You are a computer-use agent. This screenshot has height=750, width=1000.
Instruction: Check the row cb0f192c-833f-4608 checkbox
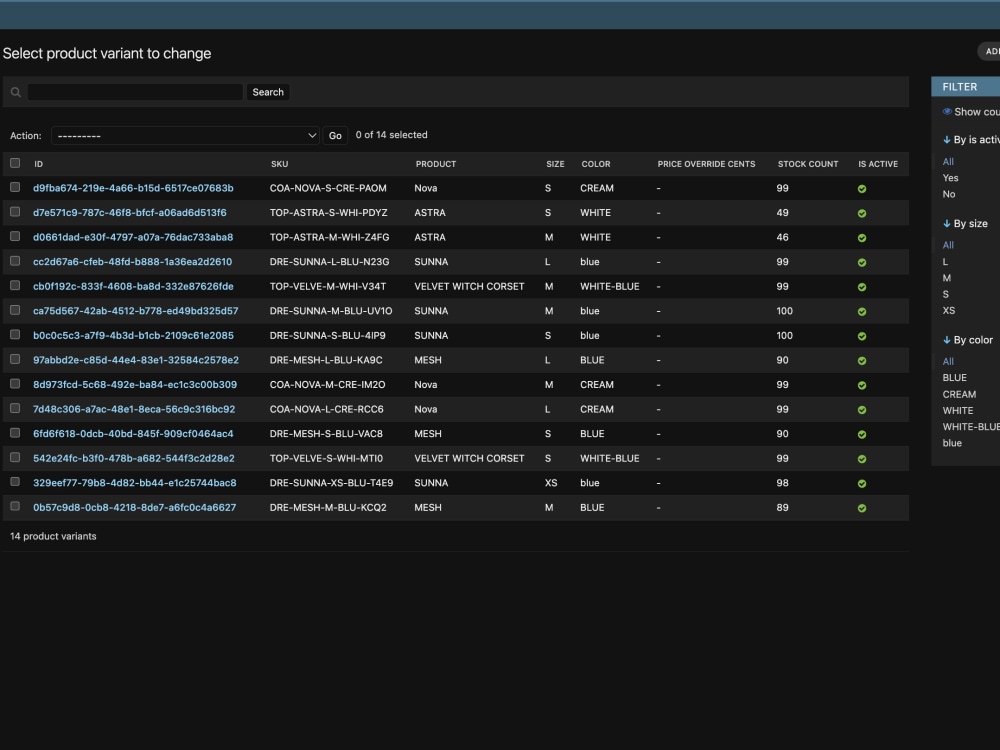click(15, 286)
